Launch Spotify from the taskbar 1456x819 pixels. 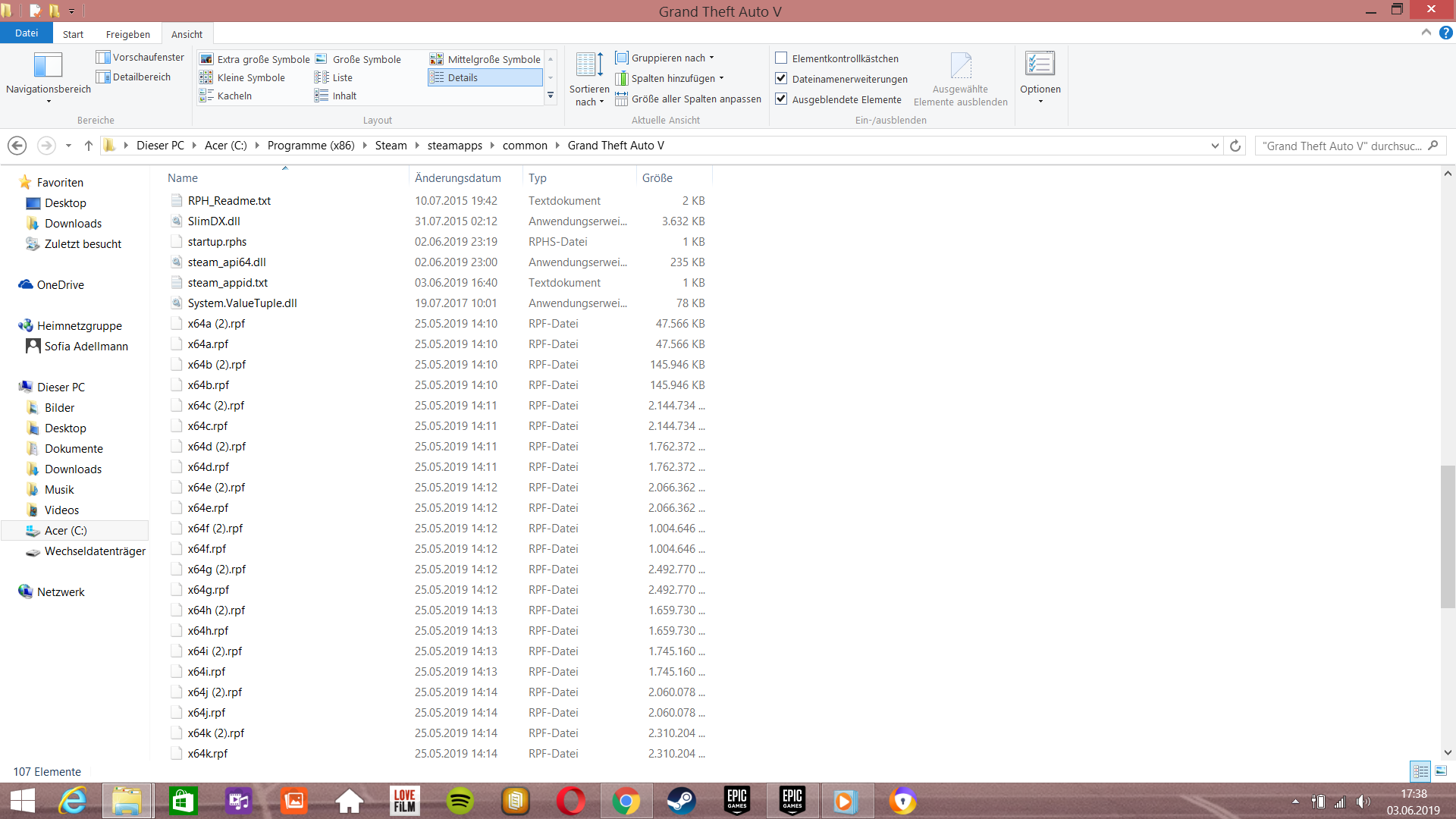click(460, 801)
